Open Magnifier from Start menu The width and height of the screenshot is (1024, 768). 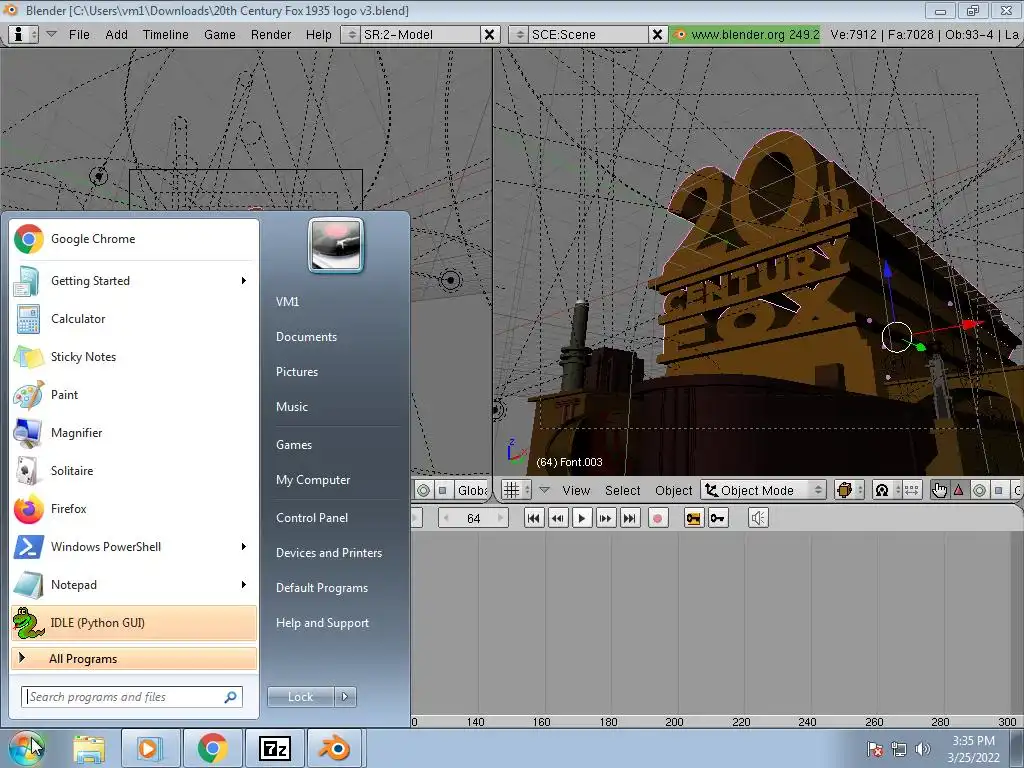click(x=134, y=432)
